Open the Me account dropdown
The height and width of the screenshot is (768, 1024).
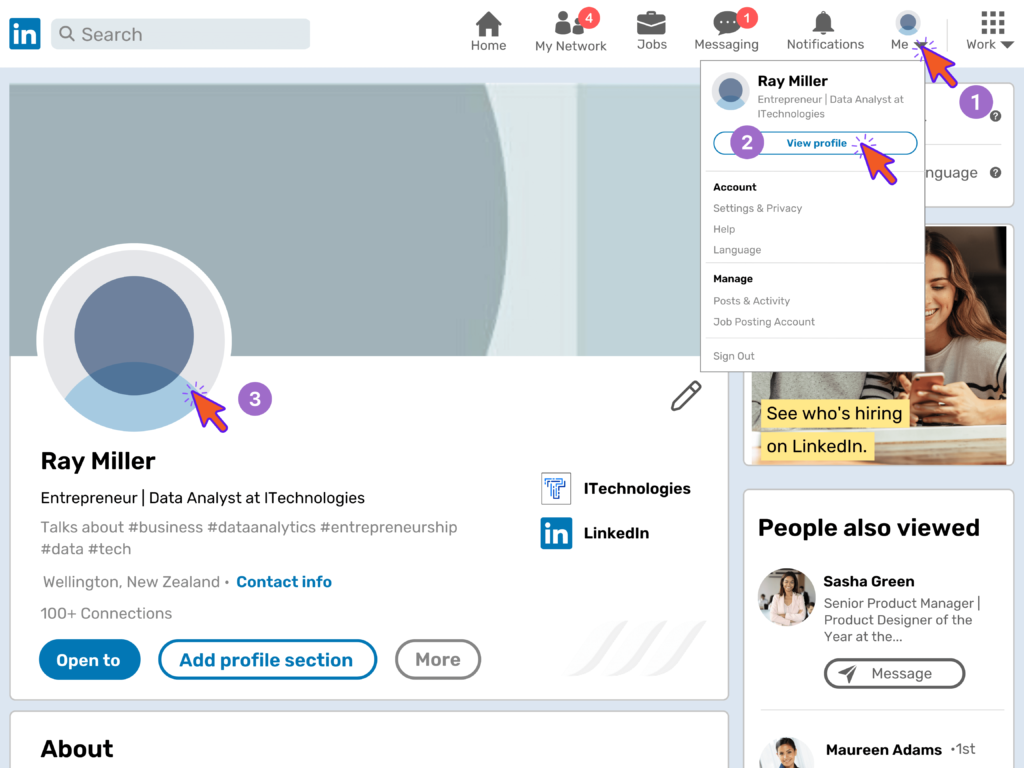[x=906, y=22]
